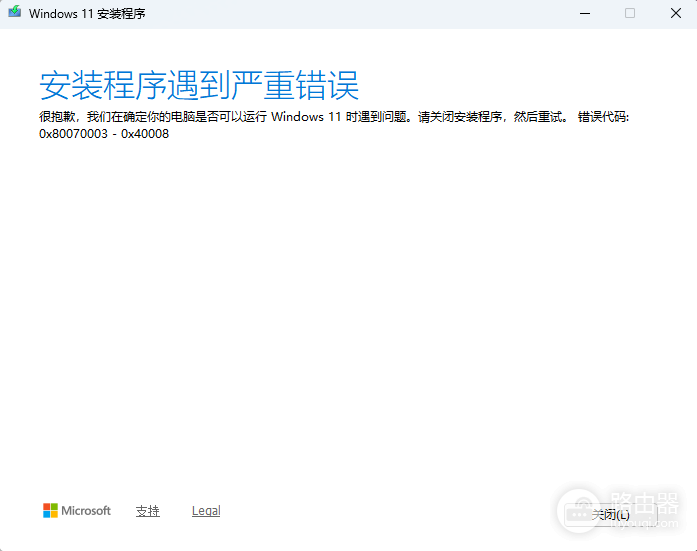This screenshot has width=697, height=551.
Task: Click the Windows 11 setup title bar icon
Action: click(15, 12)
